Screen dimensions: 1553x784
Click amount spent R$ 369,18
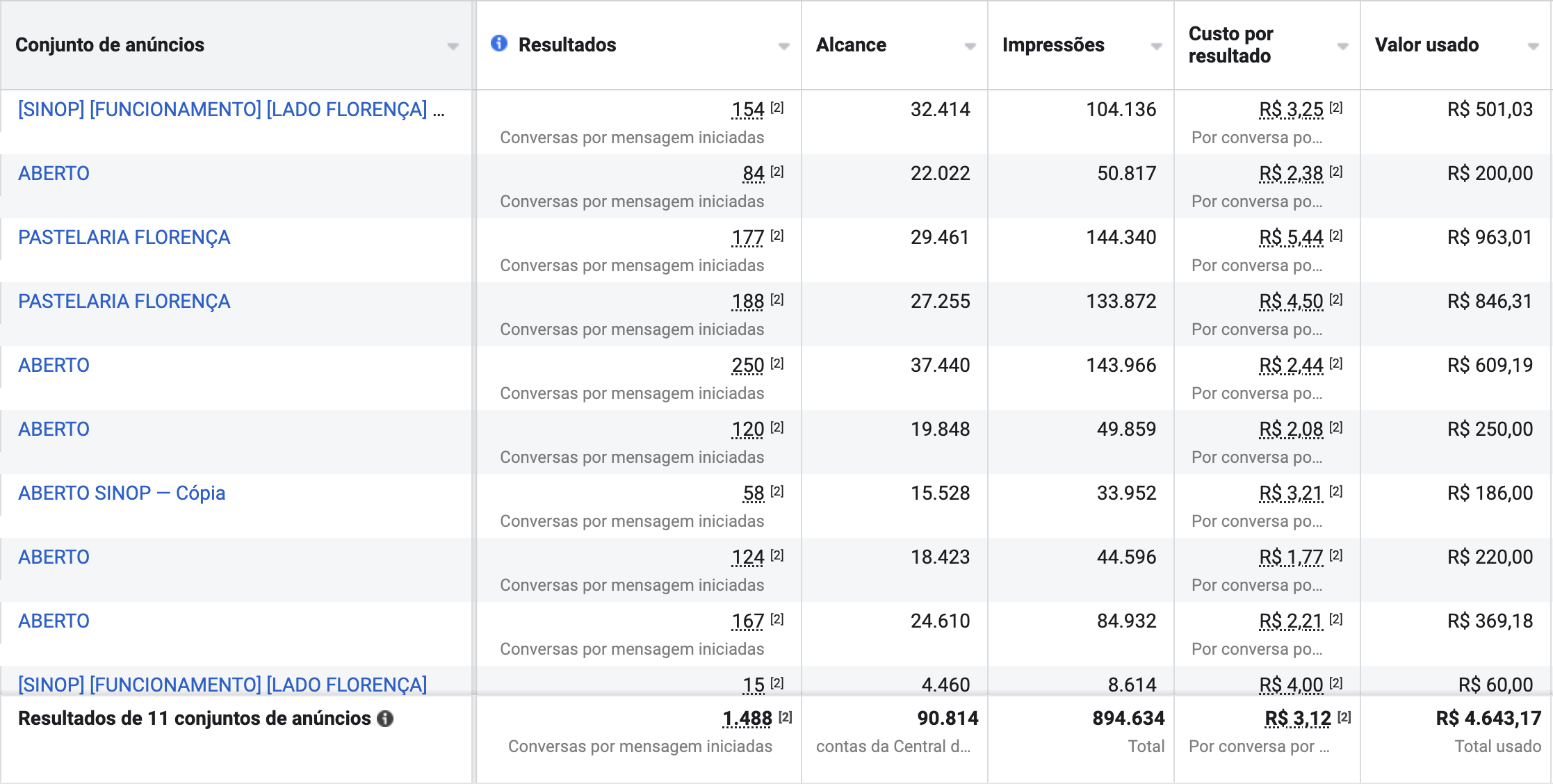(1490, 621)
